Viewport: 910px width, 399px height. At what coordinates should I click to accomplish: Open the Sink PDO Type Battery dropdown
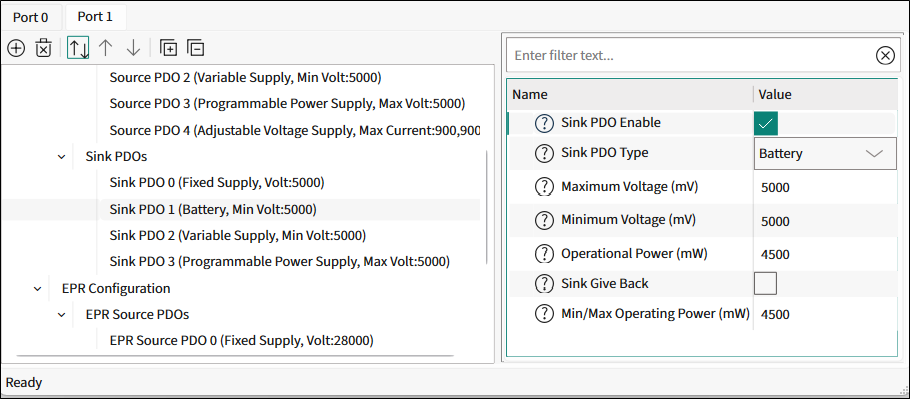825,153
